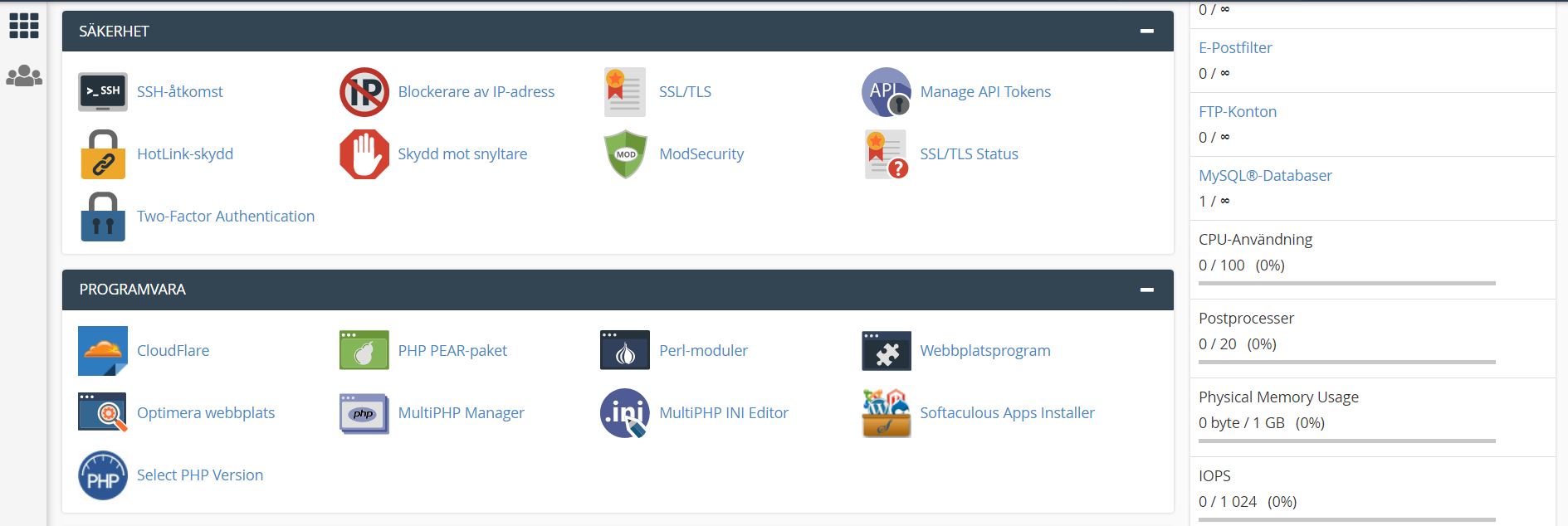Click the Select PHP Version icon
Screen dimensions: 1568x526
tap(102, 475)
